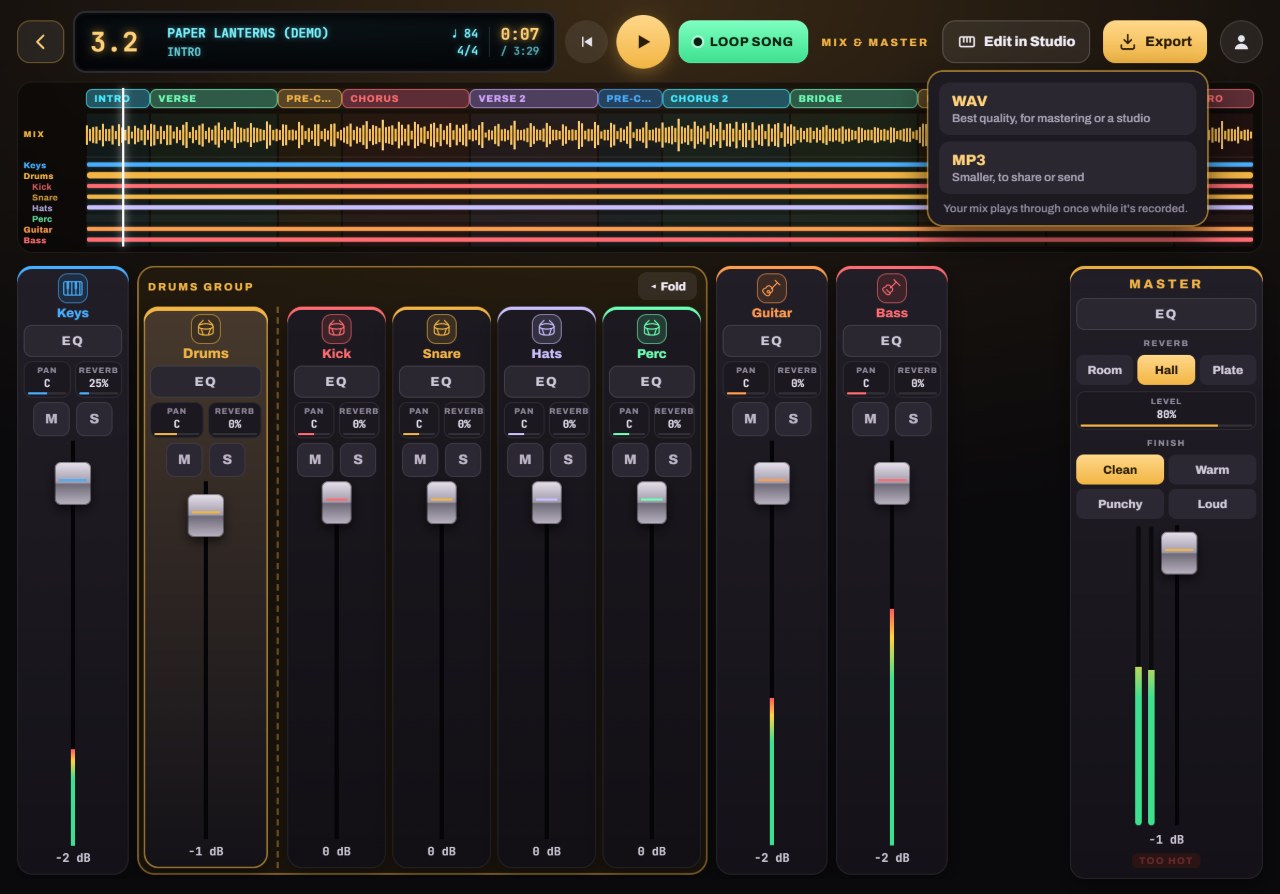The image size is (1280, 894).
Task: Click the Mix waveform overview
Action: click(x=669, y=134)
